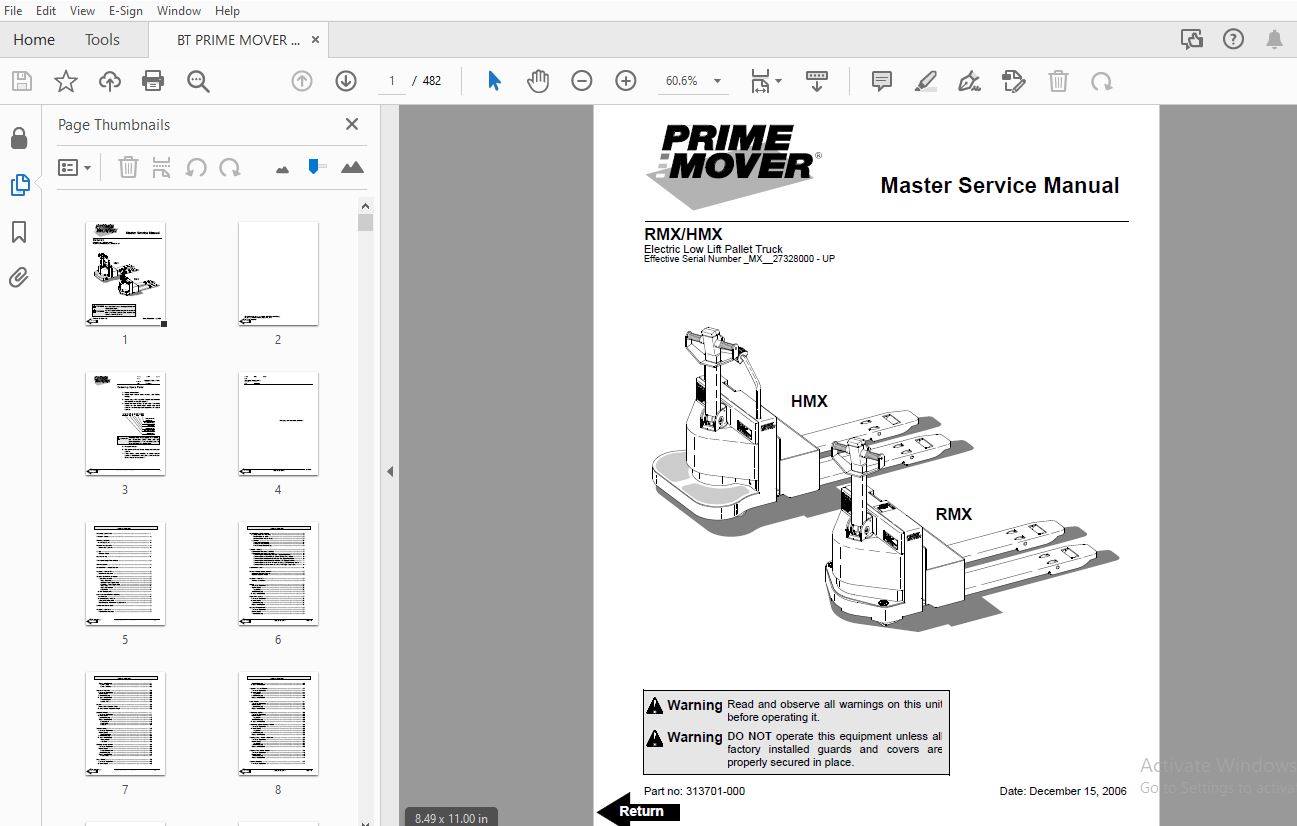1297x826 pixels.
Task: Print the document using the printer icon
Action: click(153, 81)
